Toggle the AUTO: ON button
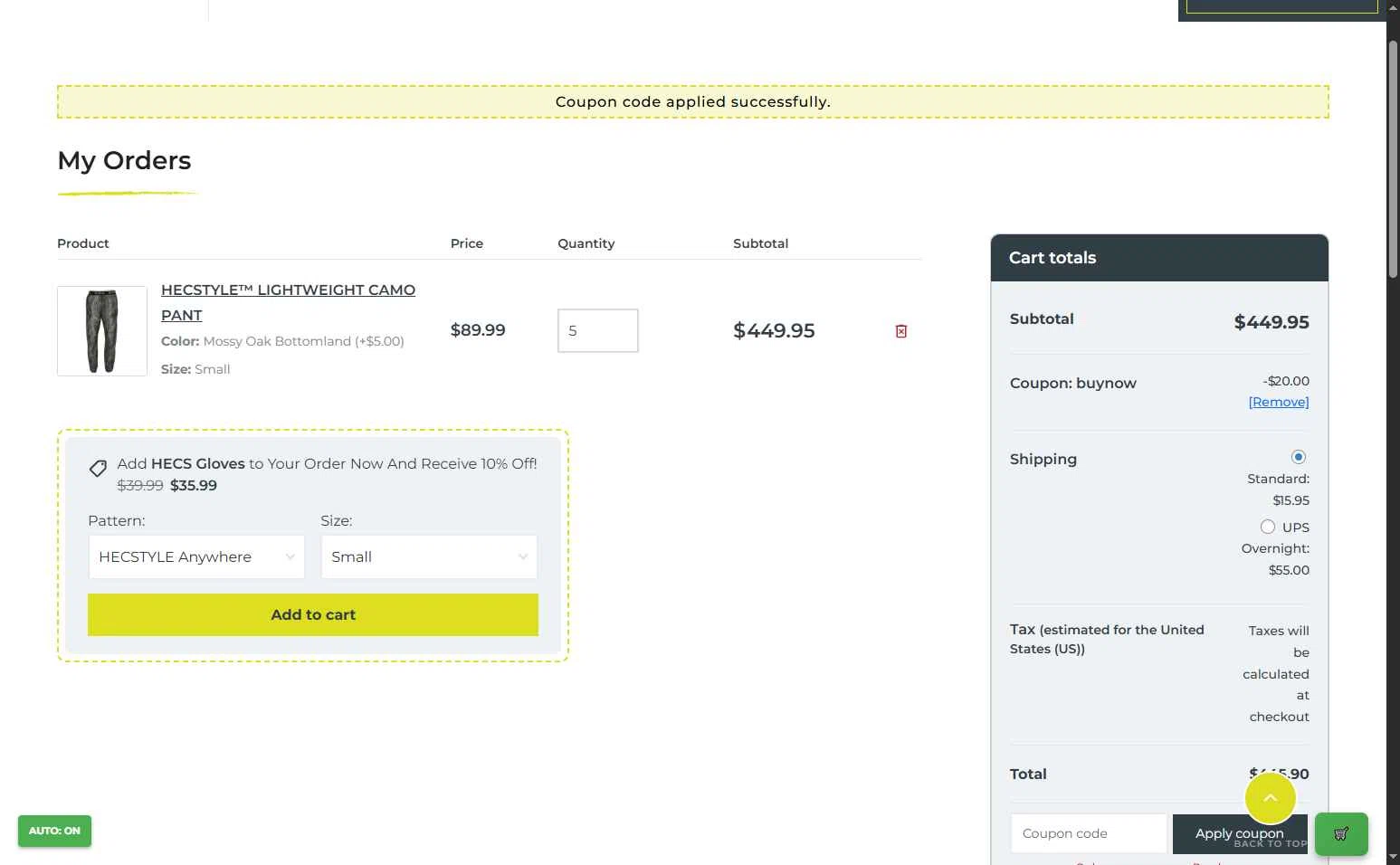The image size is (1400, 865). pyautogui.click(x=54, y=831)
